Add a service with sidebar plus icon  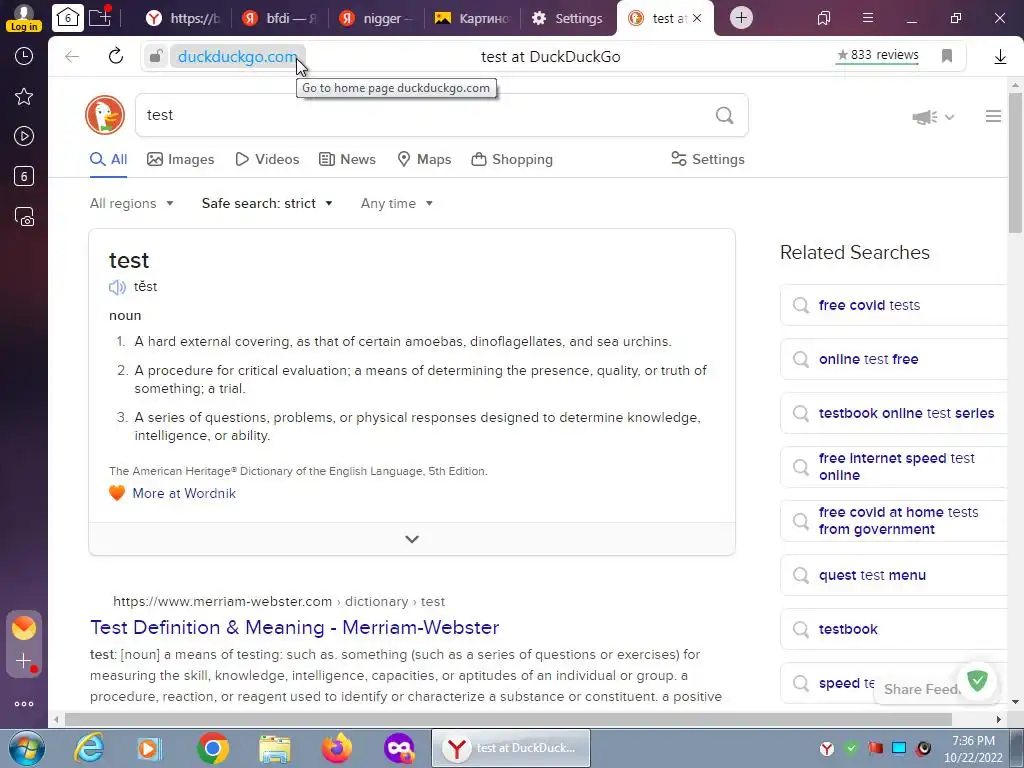point(24,661)
